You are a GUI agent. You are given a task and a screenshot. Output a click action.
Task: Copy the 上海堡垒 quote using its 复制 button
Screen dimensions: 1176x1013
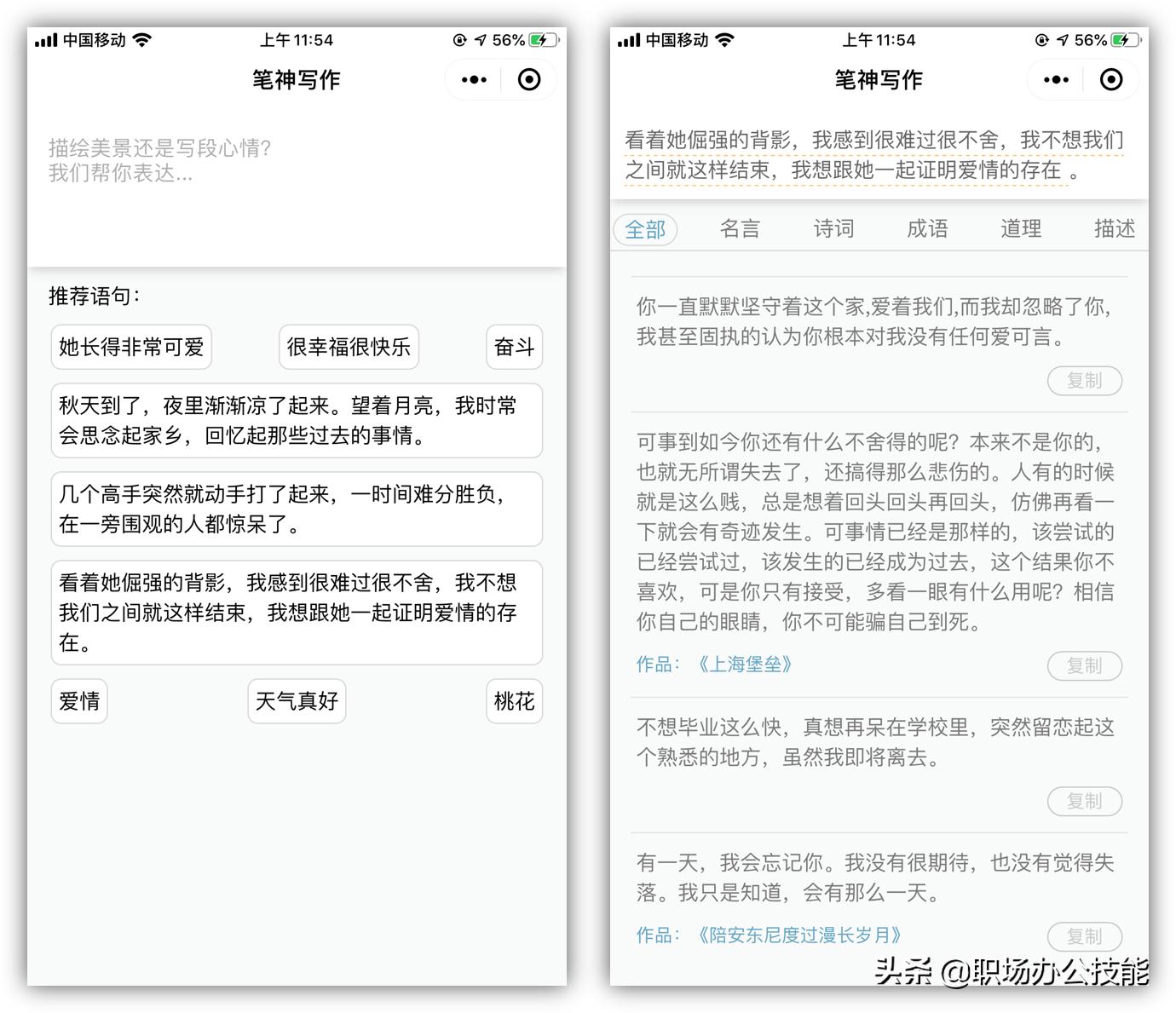pos(1085,665)
